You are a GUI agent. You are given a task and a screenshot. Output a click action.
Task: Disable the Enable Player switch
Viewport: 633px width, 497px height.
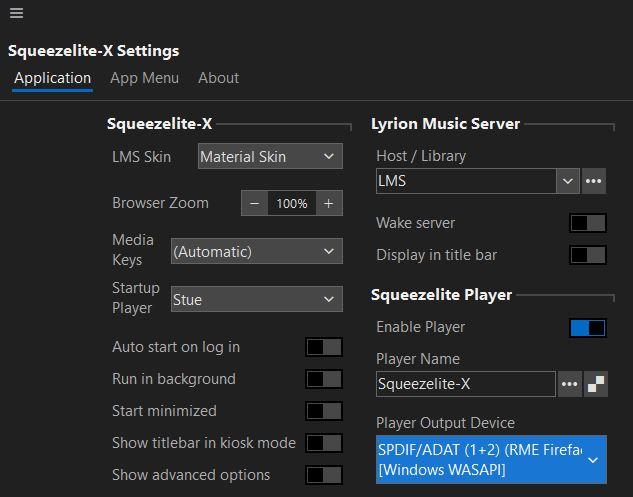588,328
